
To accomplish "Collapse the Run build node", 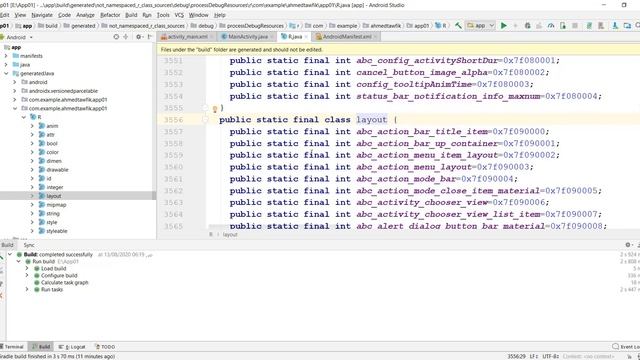I will [x=18, y=261].
